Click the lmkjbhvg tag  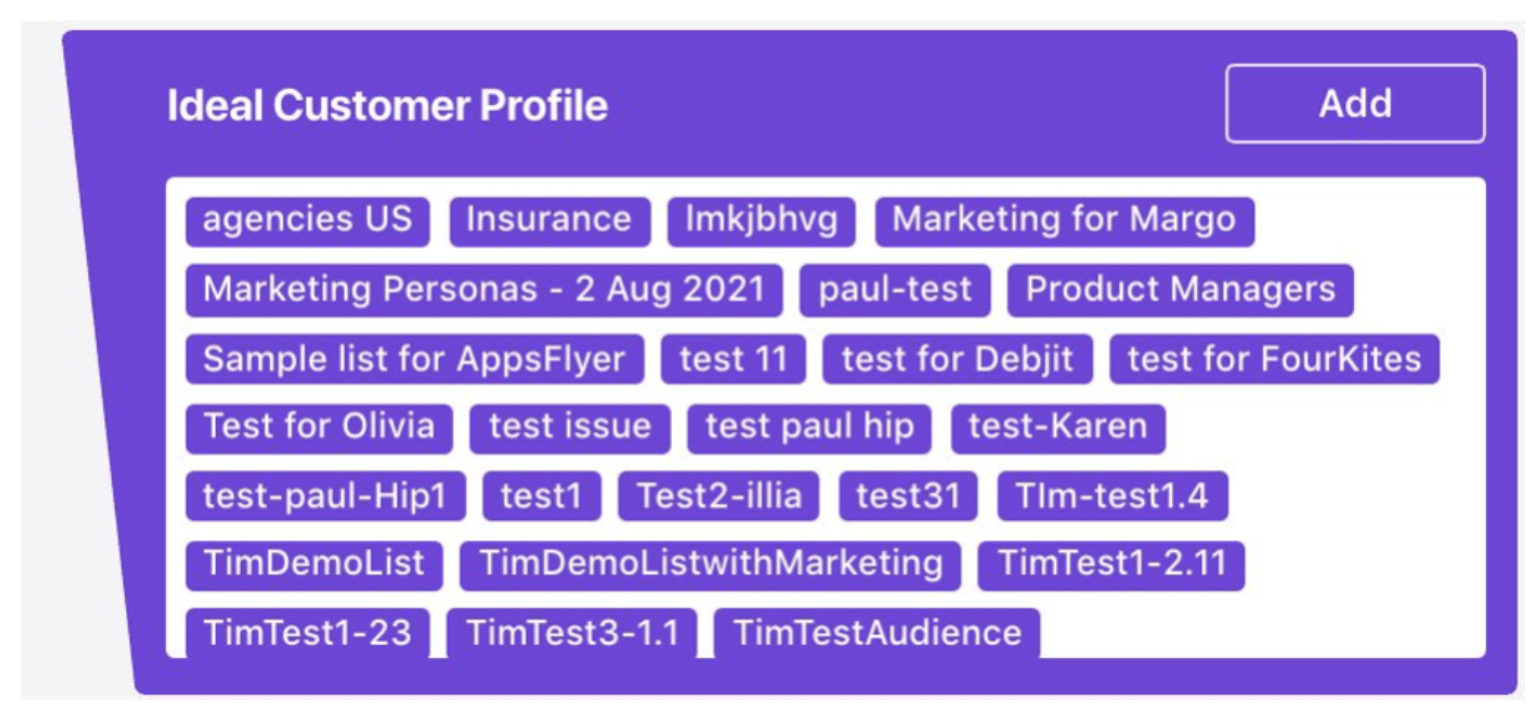tap(761, 220)
